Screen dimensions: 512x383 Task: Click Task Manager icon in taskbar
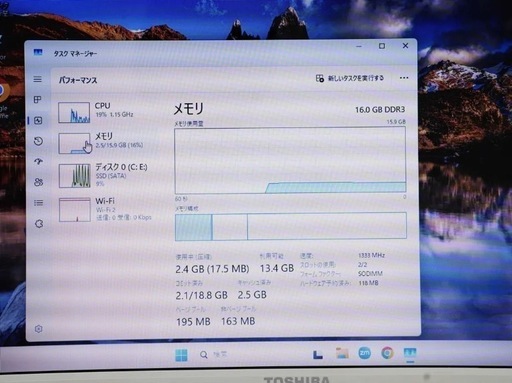click(410, 353)
